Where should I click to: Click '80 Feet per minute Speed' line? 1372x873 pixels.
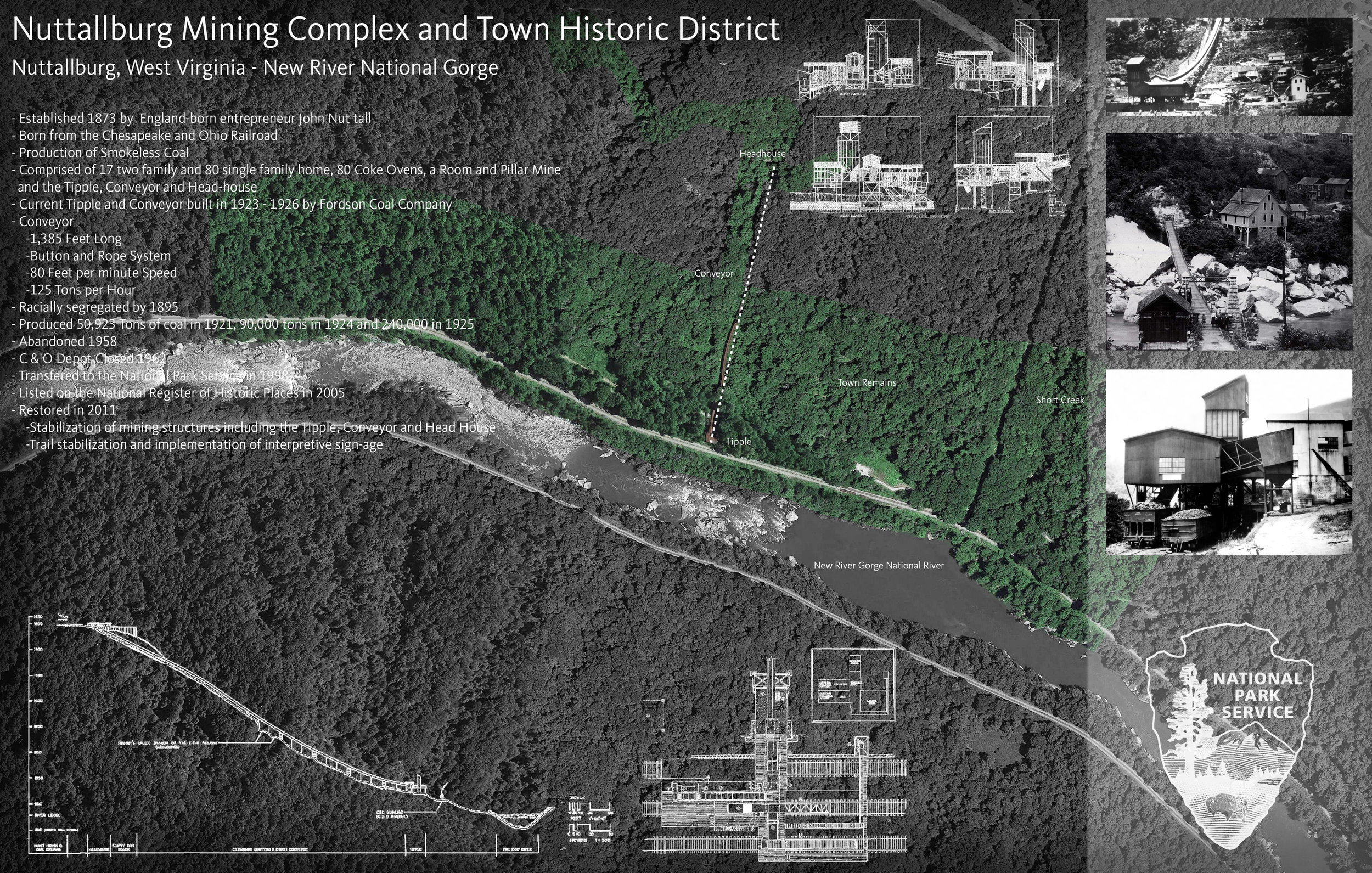pyautogui.click(x=102, y=273)
